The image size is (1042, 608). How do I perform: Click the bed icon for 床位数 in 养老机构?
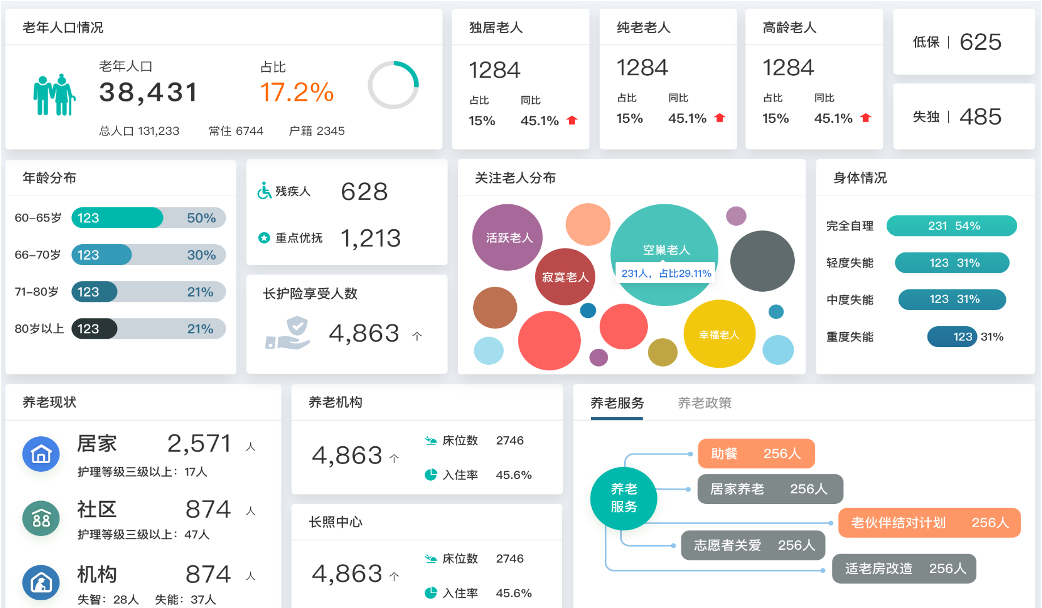point(430,440)
